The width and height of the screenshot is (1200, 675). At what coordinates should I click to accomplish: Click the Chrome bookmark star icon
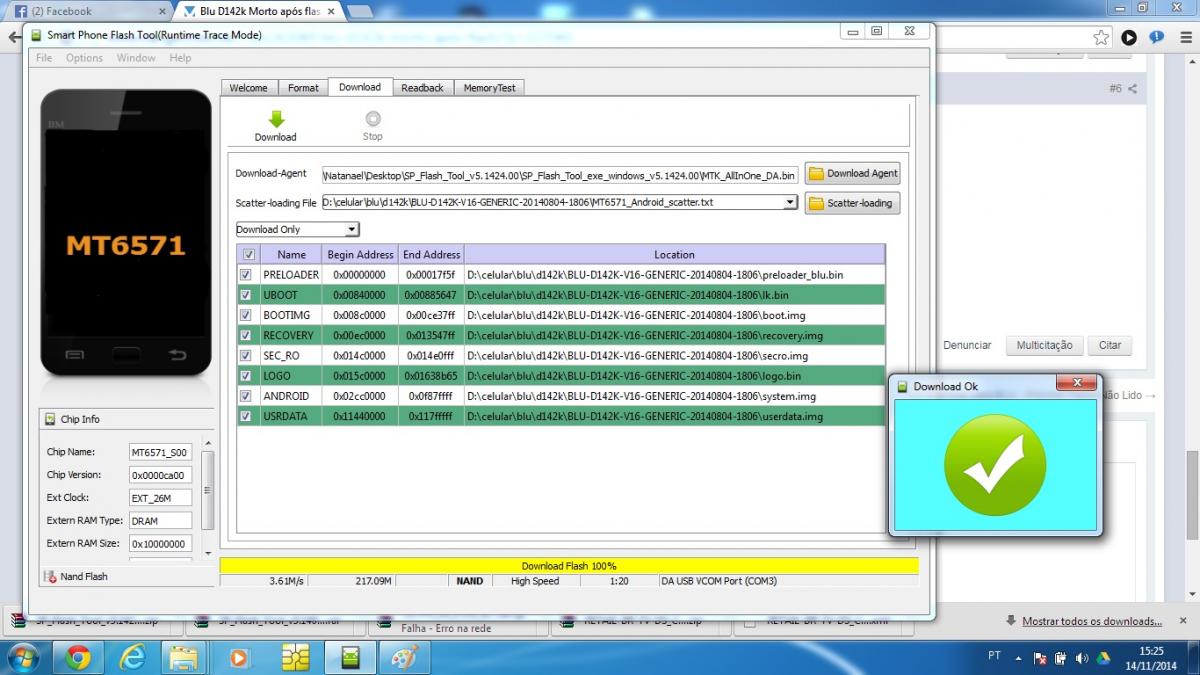(1101, 38)
